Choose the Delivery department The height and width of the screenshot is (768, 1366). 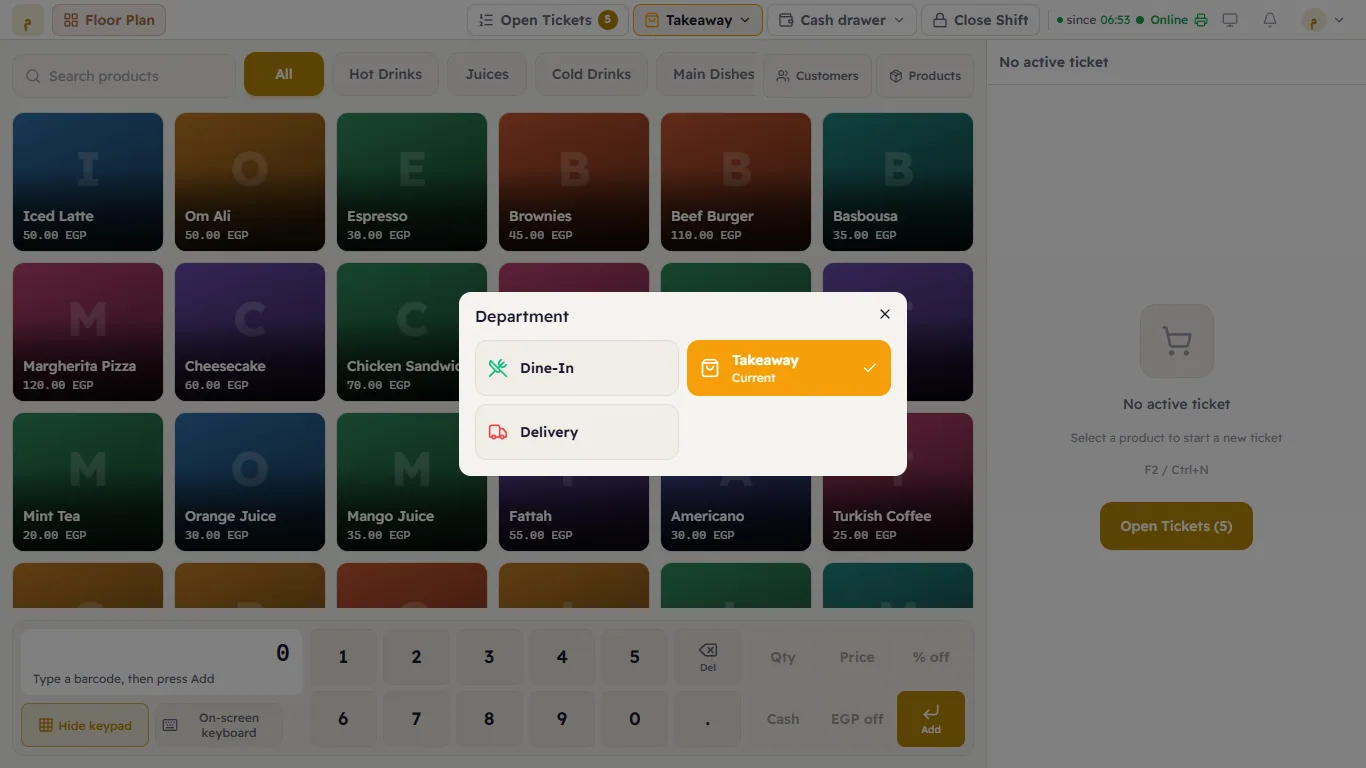577,432
